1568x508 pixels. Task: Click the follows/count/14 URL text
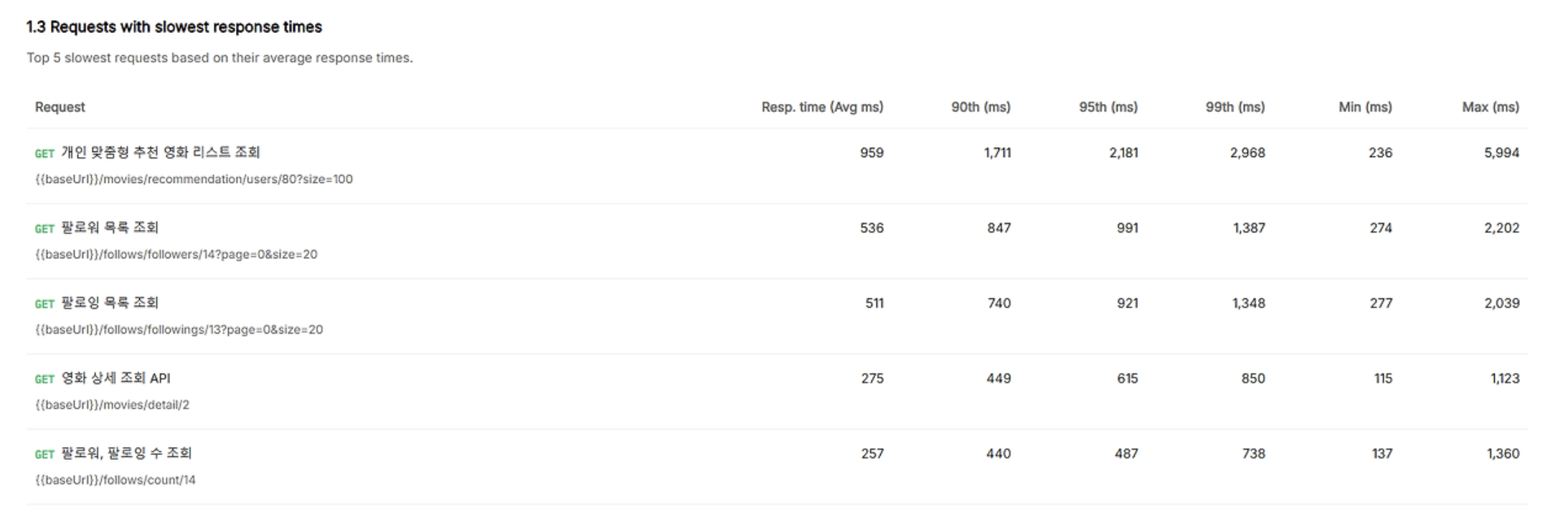[115, 481]
